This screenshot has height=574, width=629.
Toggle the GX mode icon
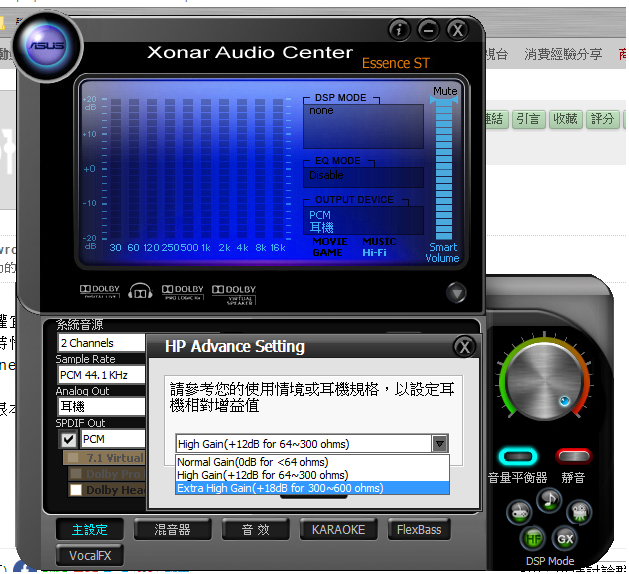pyautogui.click(x=565, y=539)
